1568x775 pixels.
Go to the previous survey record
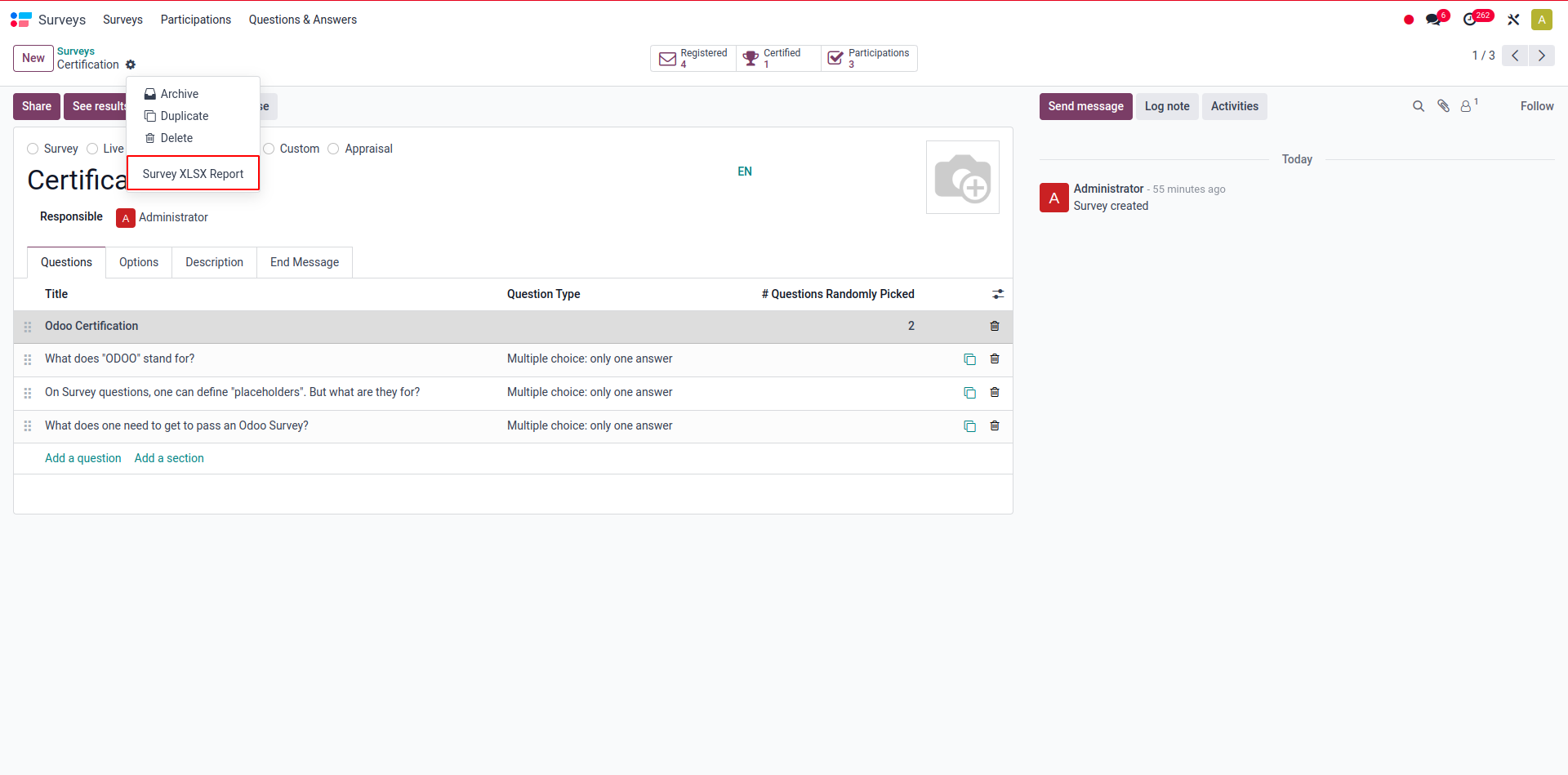click(x=1515, y=56)
